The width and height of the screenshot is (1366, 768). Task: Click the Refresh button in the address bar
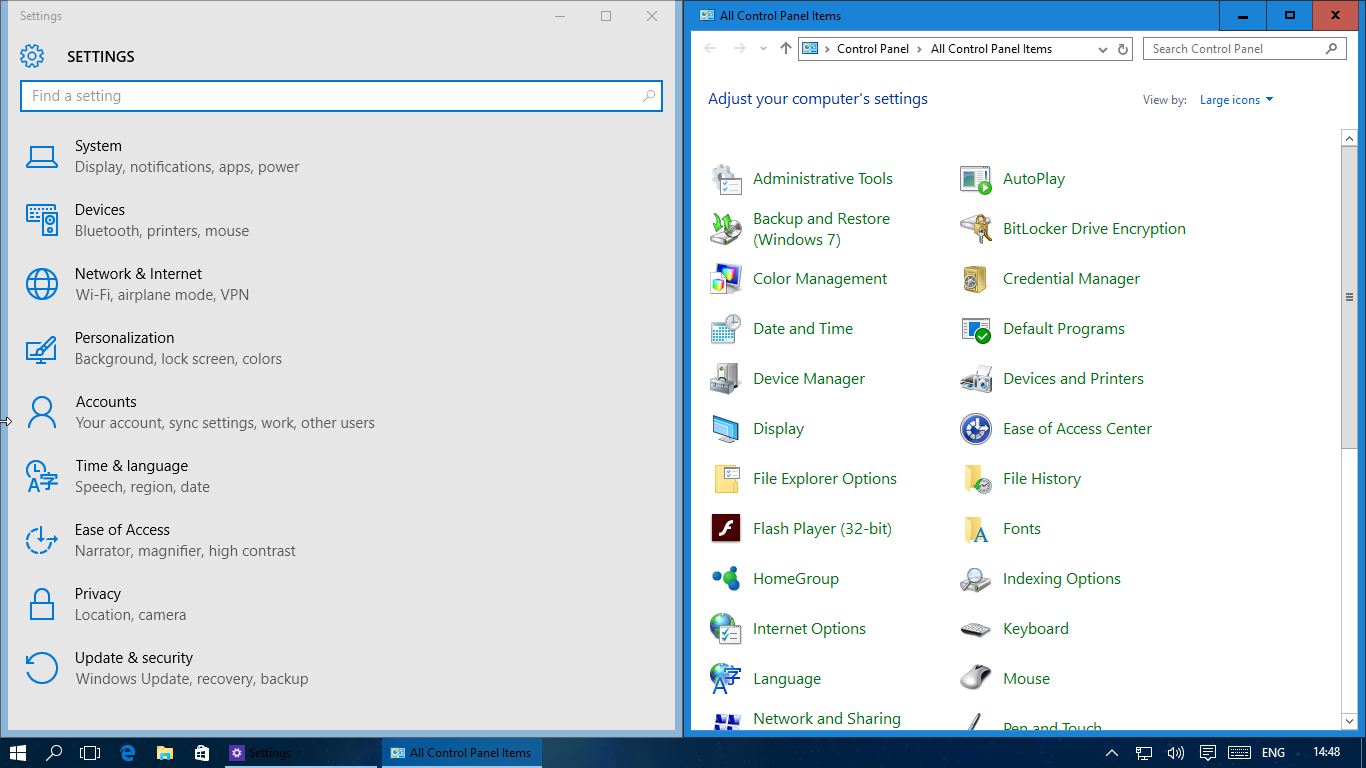point(1123,49)
